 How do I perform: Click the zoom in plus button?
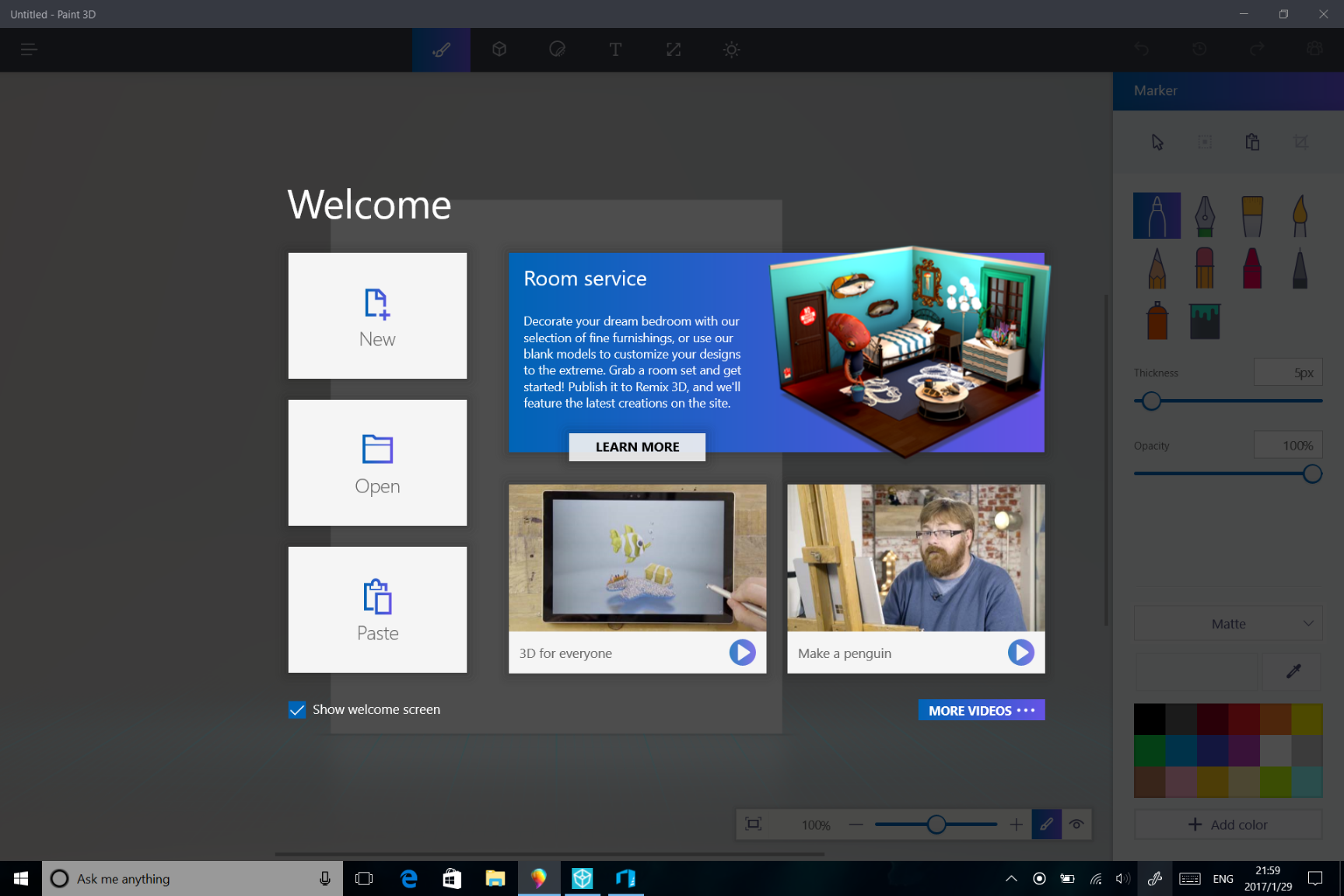[1016, 824]
